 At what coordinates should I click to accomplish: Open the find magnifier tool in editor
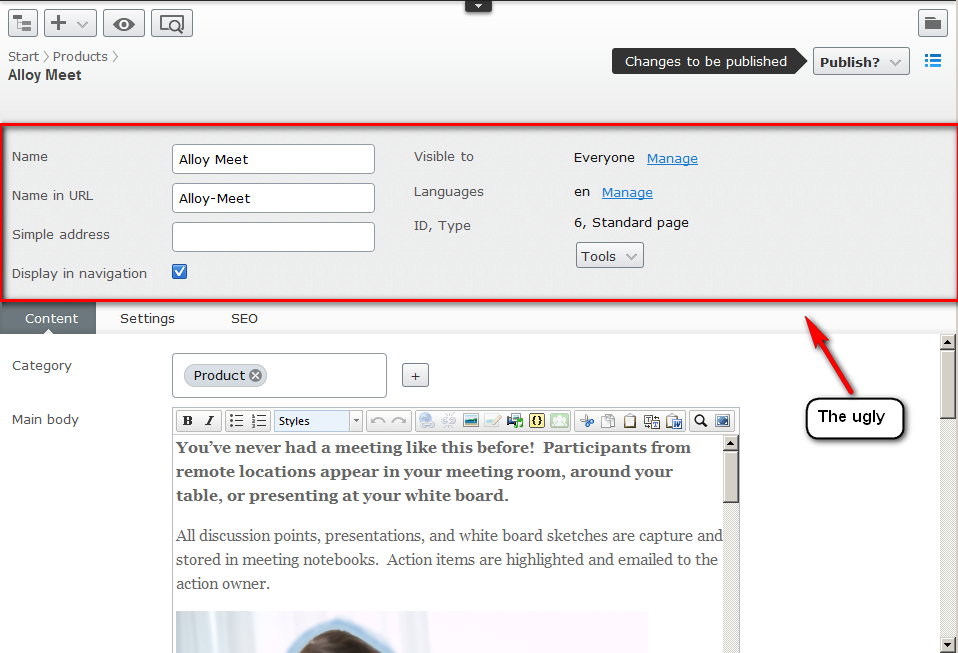pyautogui.click(x=701, y=421)
